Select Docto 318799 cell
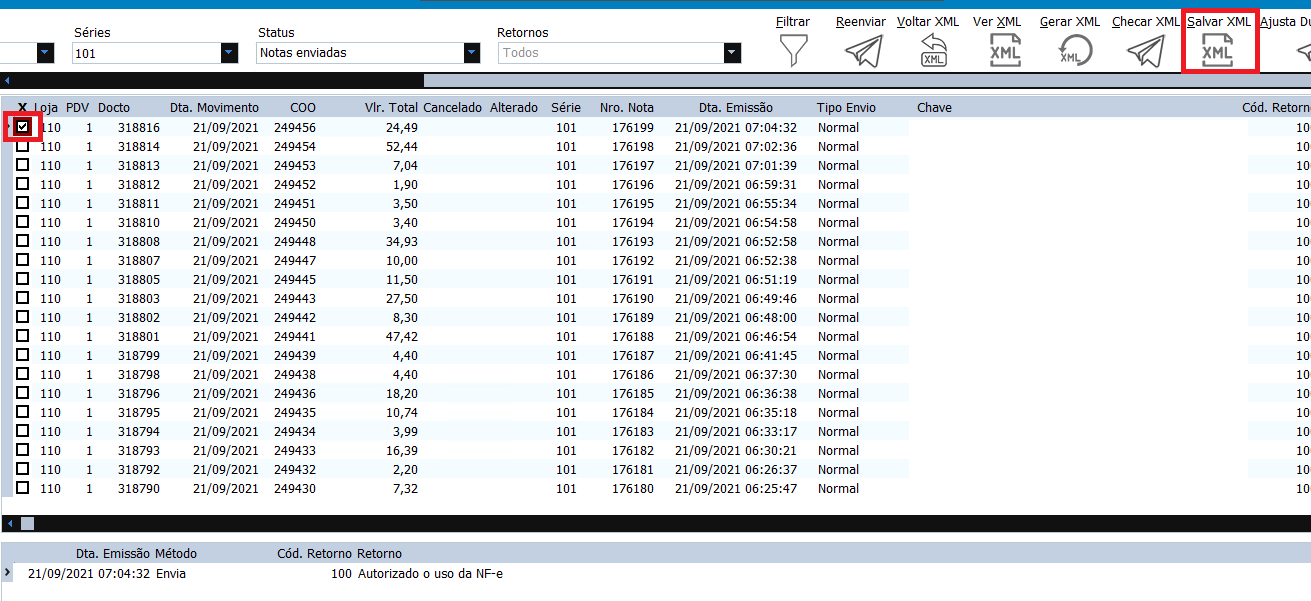Viewport: 1311px width, 601px height. tap(138, 355)
